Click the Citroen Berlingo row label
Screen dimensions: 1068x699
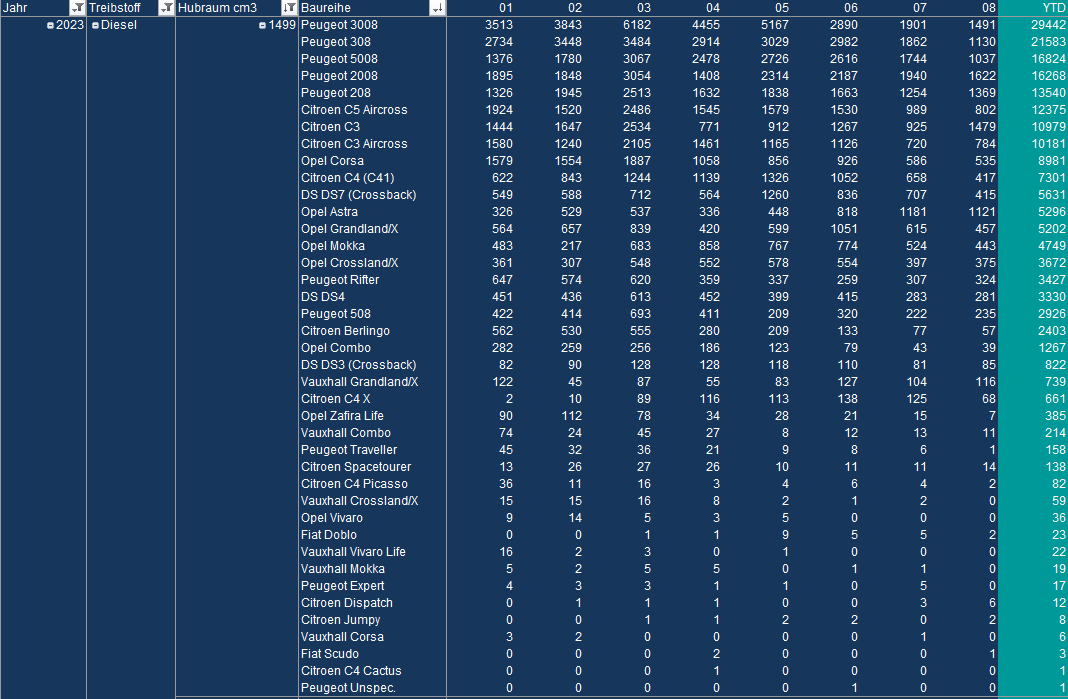tap(345, 331)
